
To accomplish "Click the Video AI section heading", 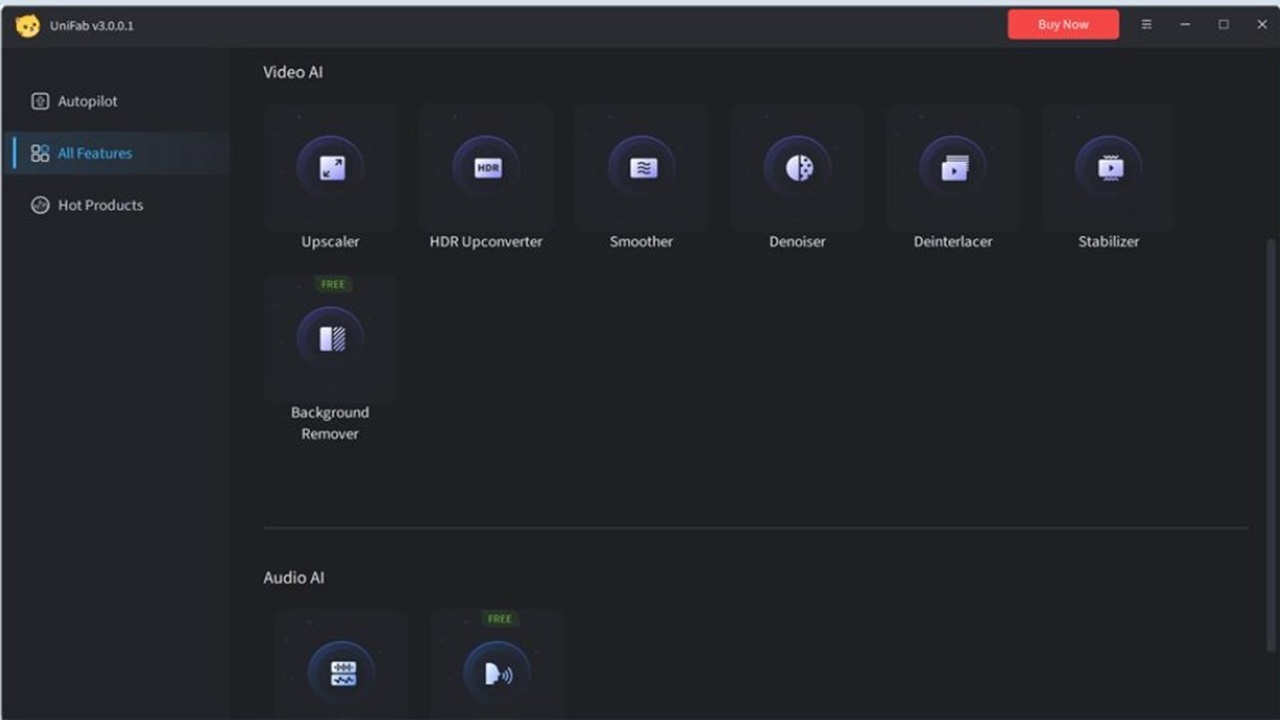I will pos(293,72).
